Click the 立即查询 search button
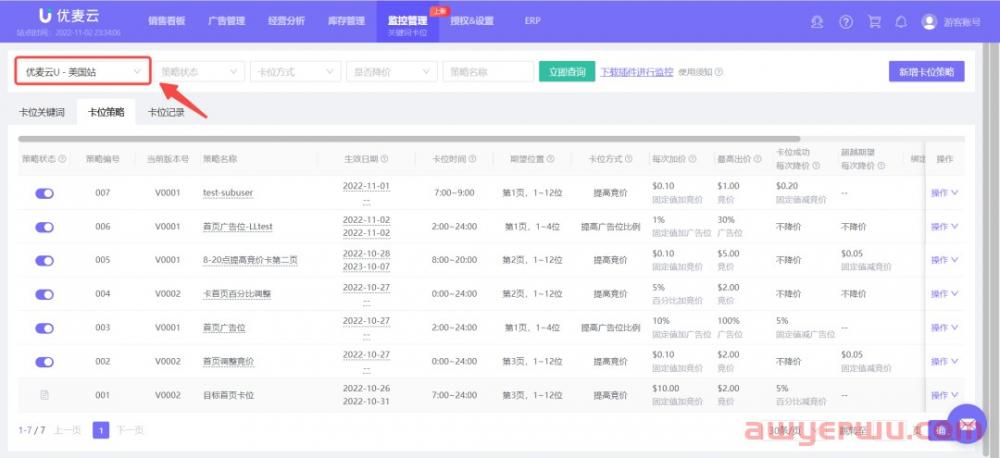This screenshot has width=1000, height=458. click(567, 72)
